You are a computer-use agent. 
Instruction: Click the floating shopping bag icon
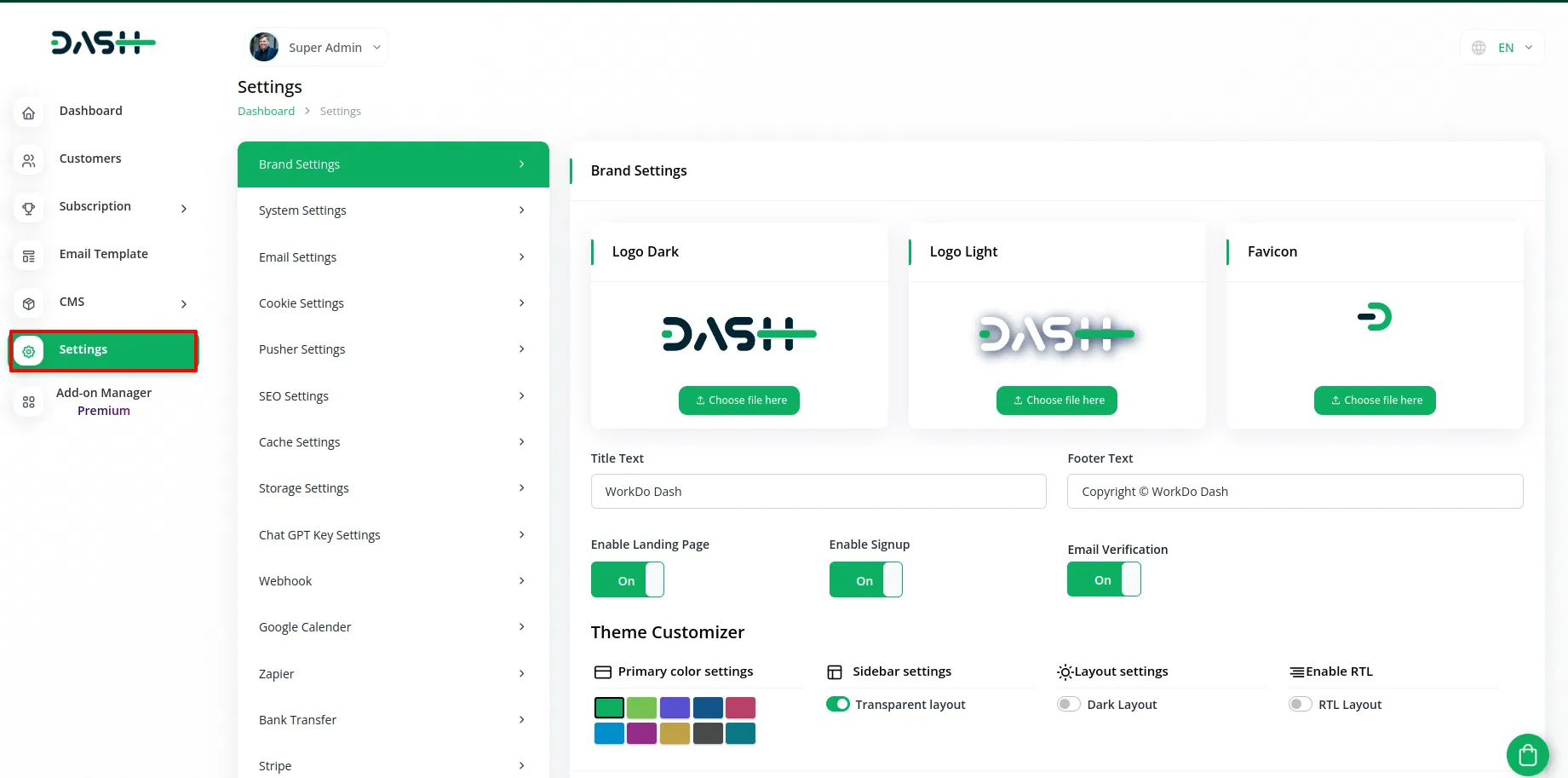[1528, 755]
